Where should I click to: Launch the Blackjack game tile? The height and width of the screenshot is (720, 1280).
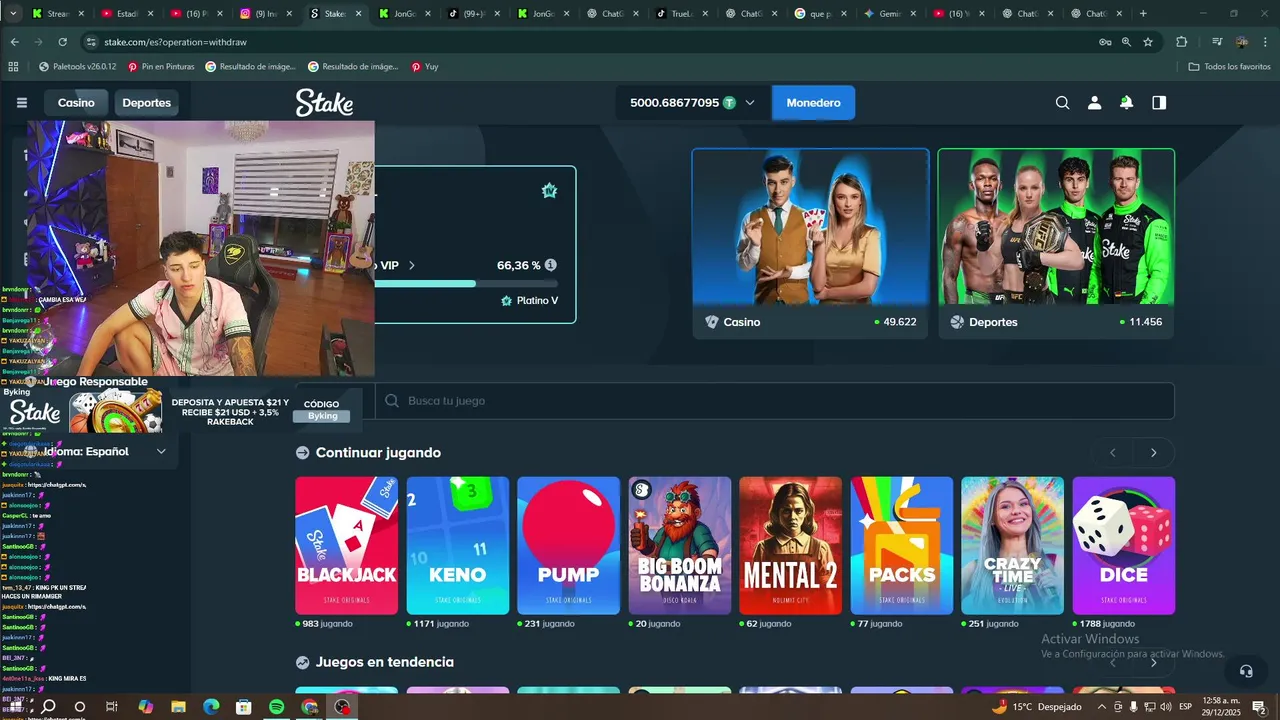(x=346, y=545)
